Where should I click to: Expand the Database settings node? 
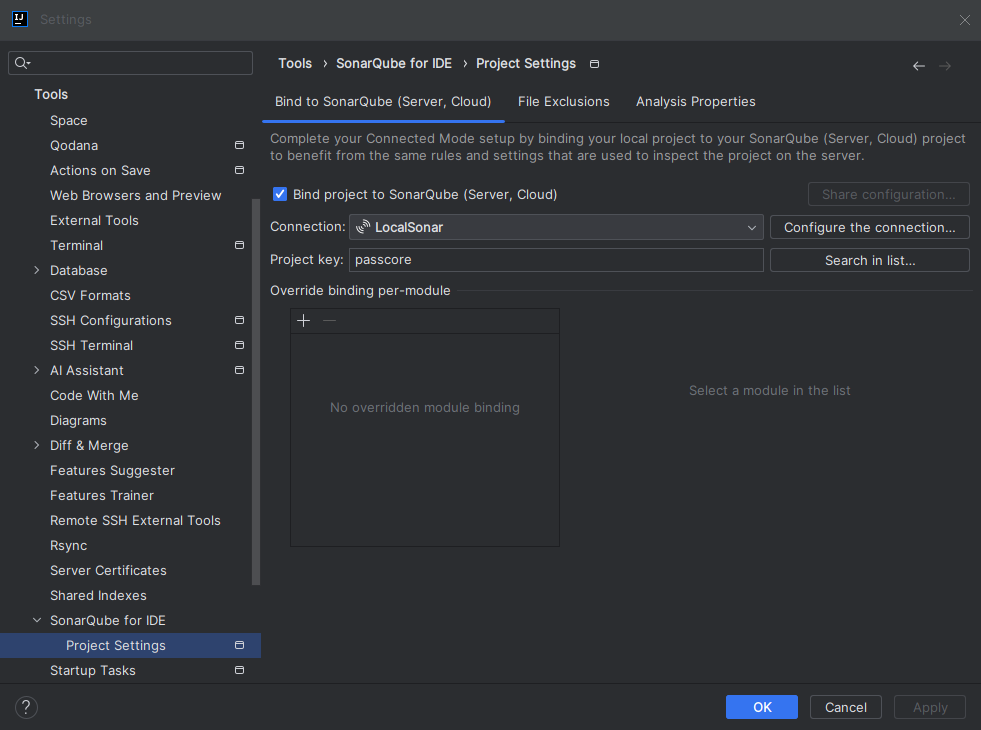point(36,270)
